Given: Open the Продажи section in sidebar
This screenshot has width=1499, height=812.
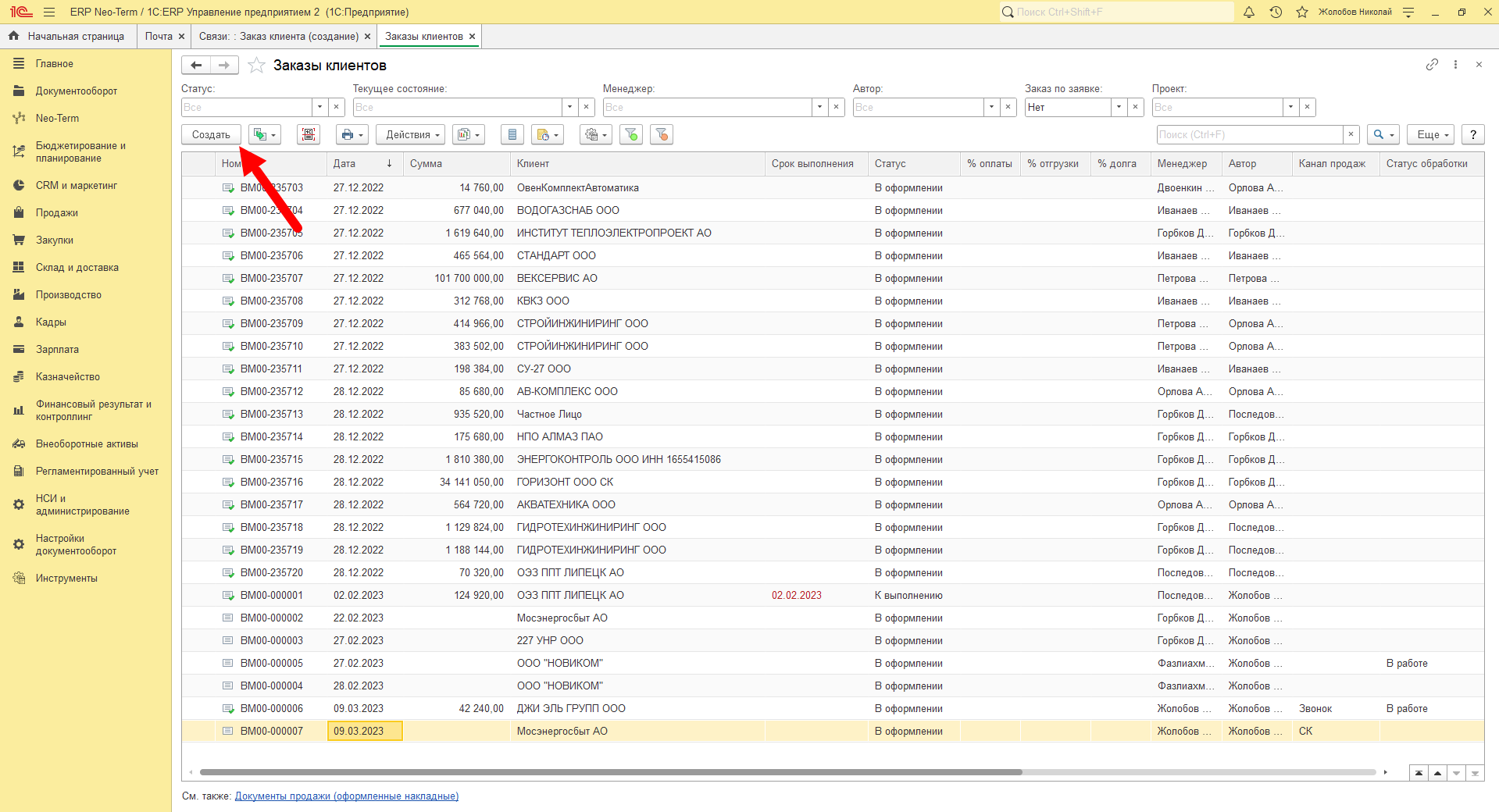Looking at the screenshot, I should coord(56,212).
